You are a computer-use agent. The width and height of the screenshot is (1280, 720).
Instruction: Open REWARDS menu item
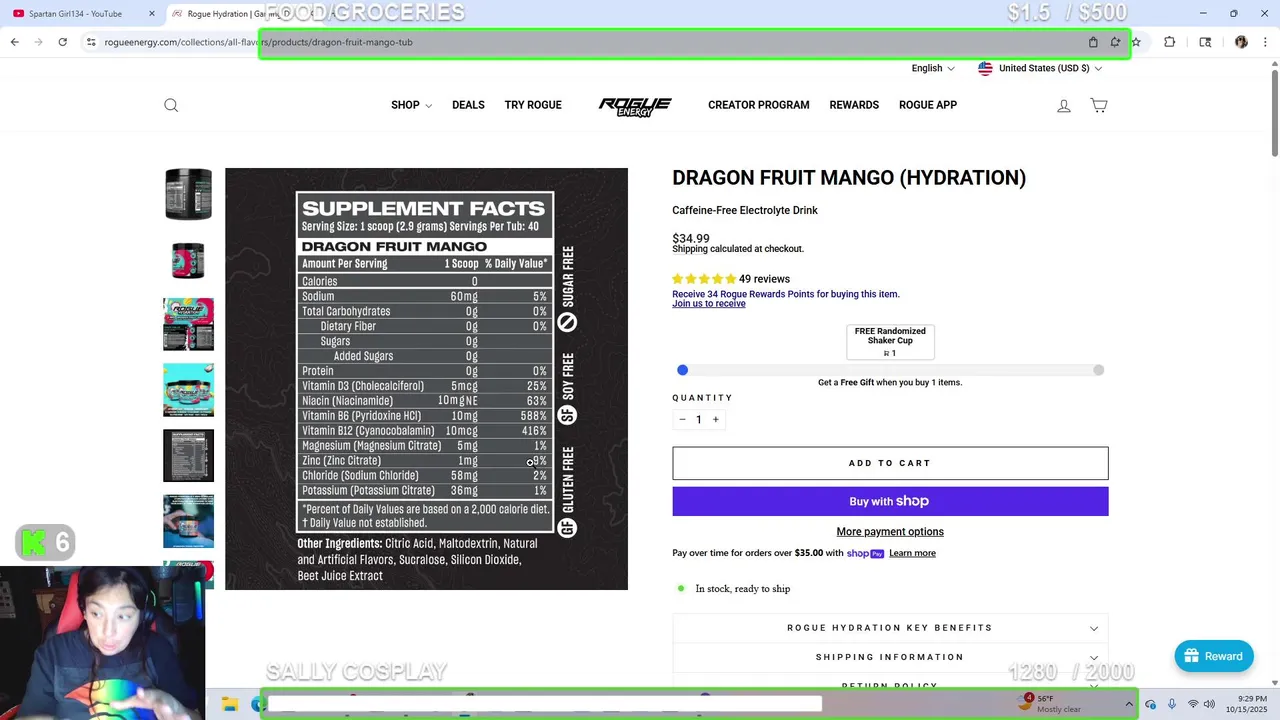pyautogui.click(x=854, y=105)
